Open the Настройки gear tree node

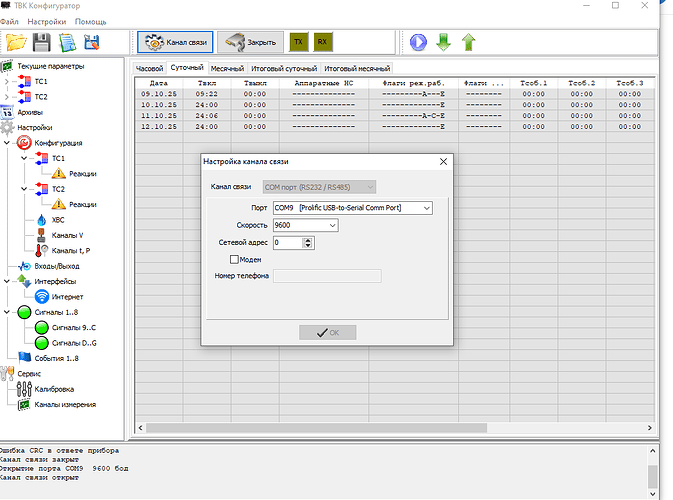(x=35, y=128)
